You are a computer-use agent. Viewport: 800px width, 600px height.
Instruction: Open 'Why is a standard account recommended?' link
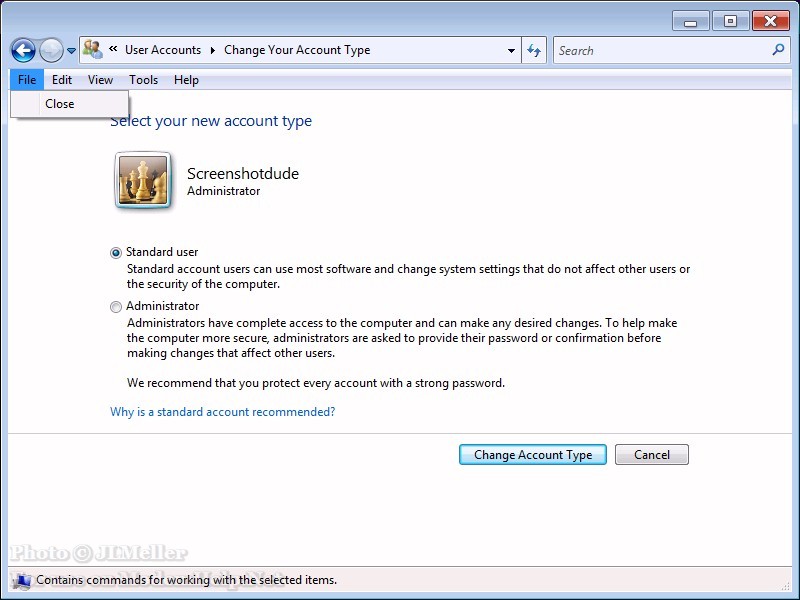[x=222, y=412]
